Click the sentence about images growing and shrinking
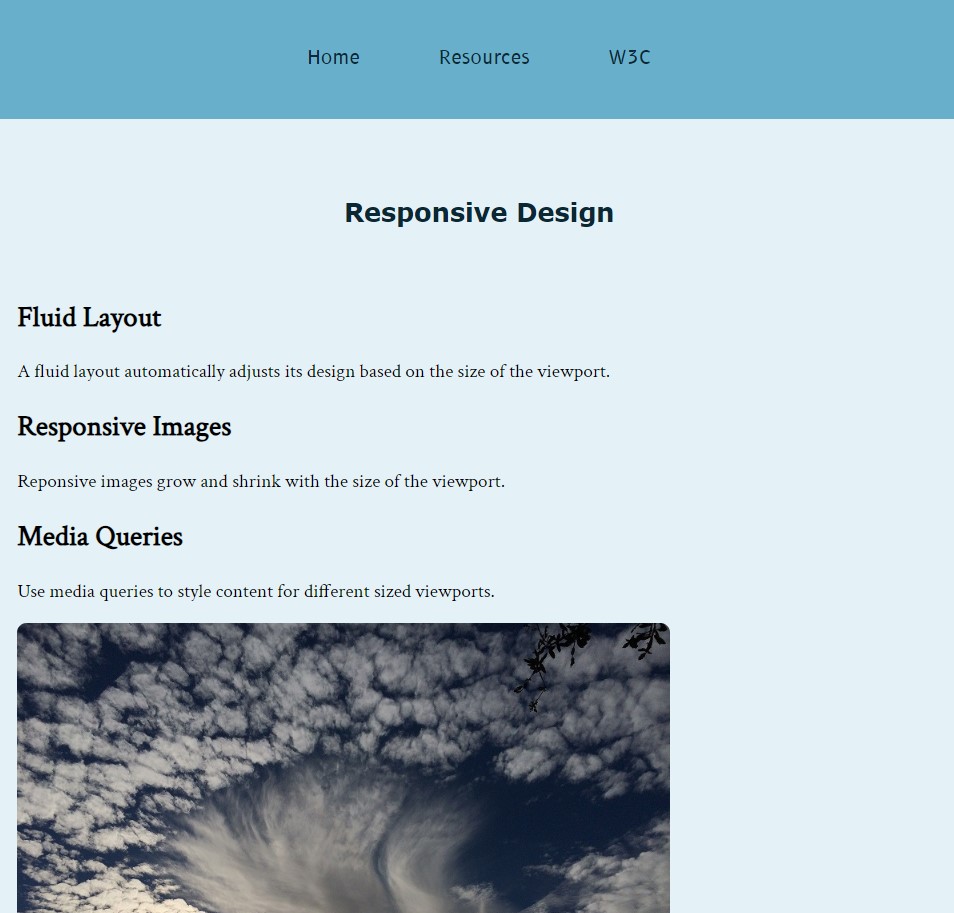The width and height of the screenshot is (954, 913). pyautogui.click(x=261, y=482)
